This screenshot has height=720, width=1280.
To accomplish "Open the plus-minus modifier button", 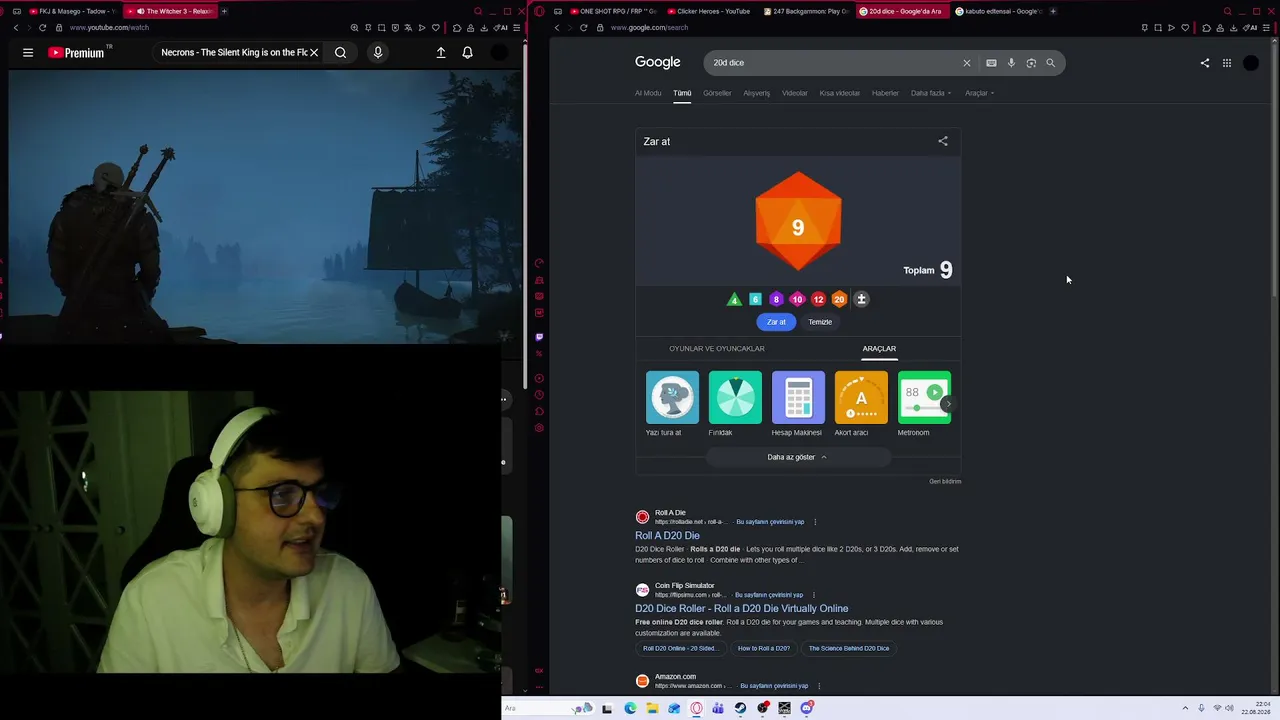I will coord(861,299).
